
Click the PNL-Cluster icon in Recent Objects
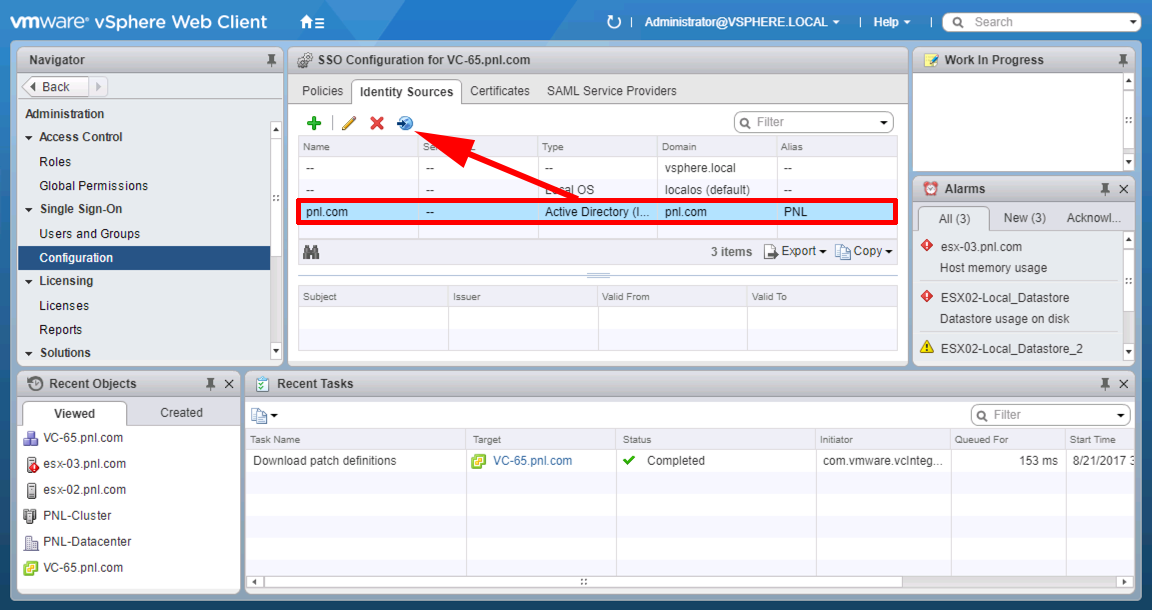[x=30, y=516]
